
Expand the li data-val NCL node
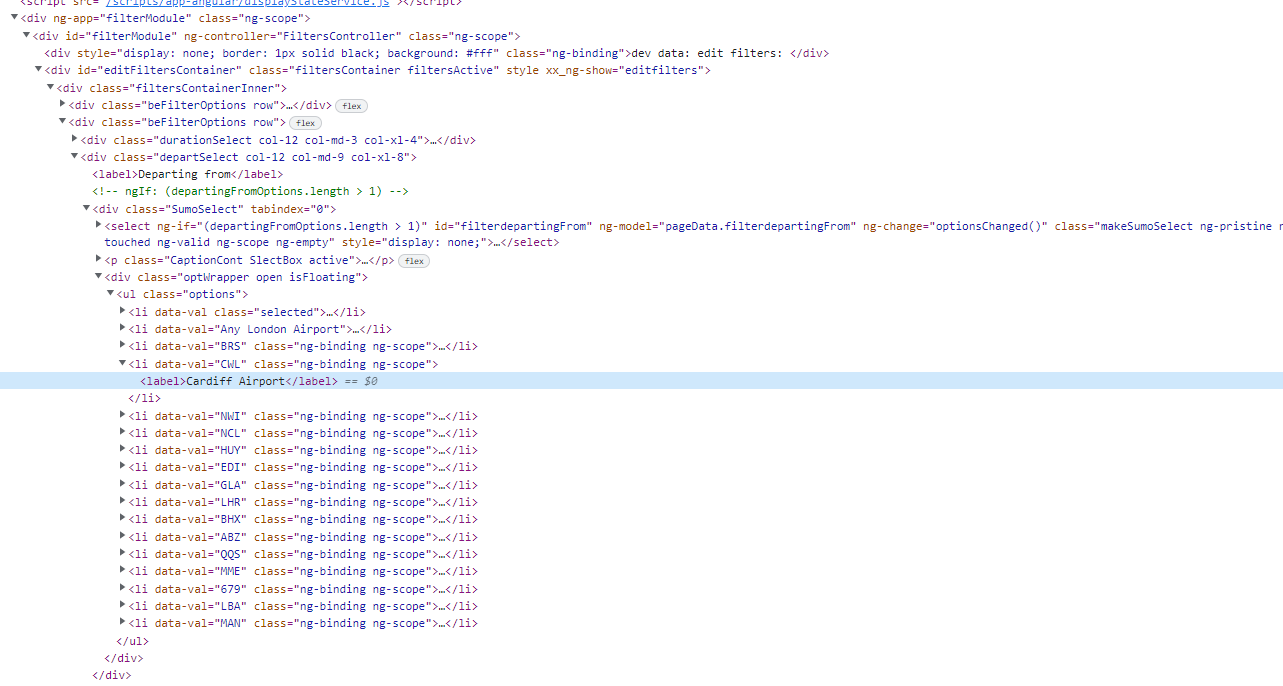coord(122,433)
